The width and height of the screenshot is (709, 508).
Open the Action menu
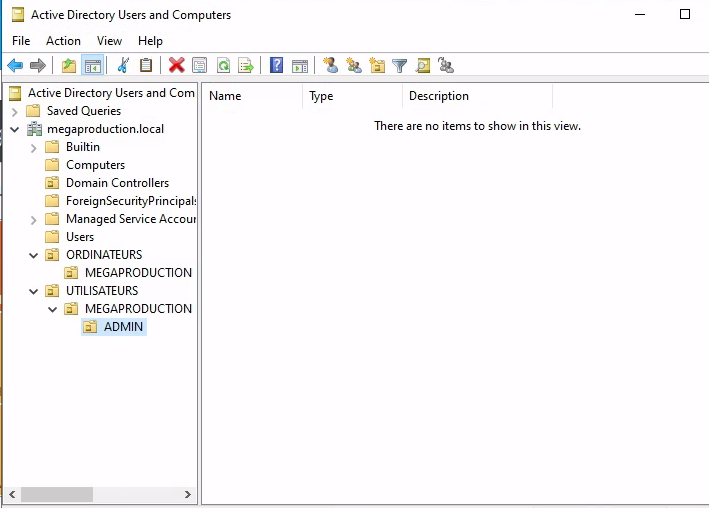point(63,41)
